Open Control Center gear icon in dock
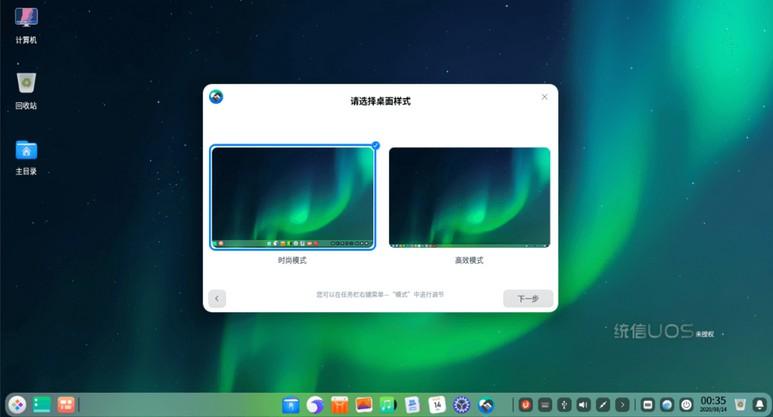Image resolution: width=773 pixels, height=417 pixels. 461,405
